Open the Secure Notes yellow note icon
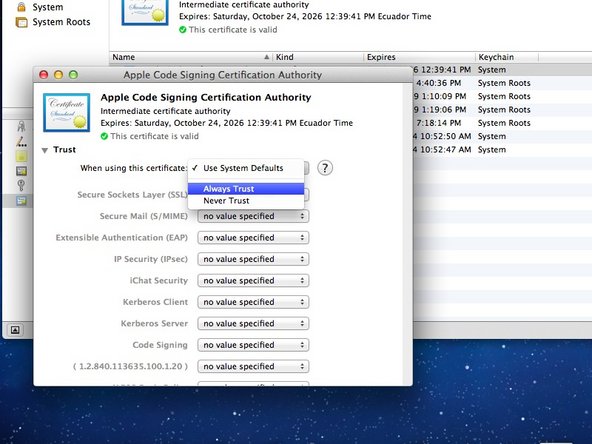The image size is (592, 444). click(22, 156)
